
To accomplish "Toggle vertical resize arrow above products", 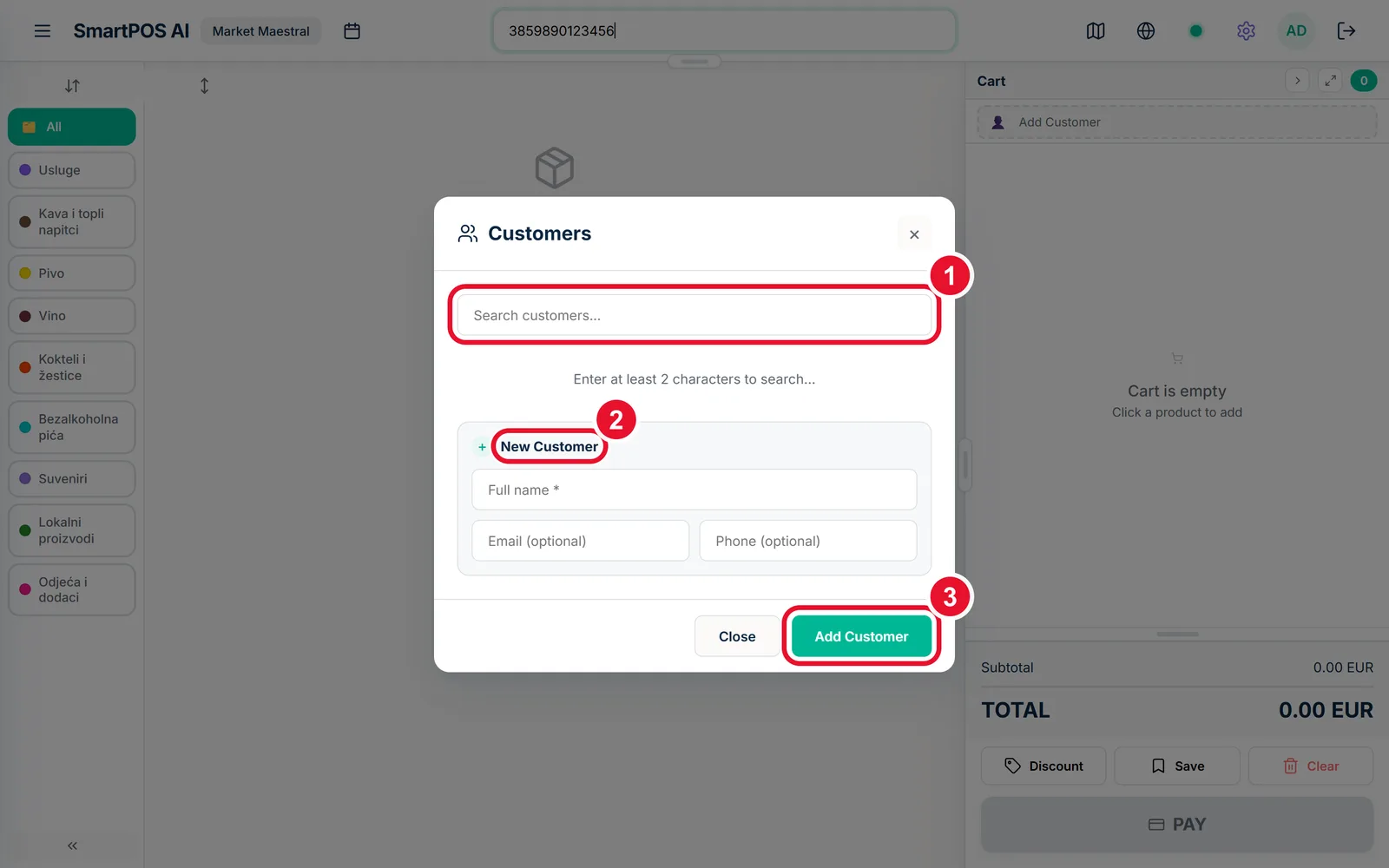I will 204,86.
